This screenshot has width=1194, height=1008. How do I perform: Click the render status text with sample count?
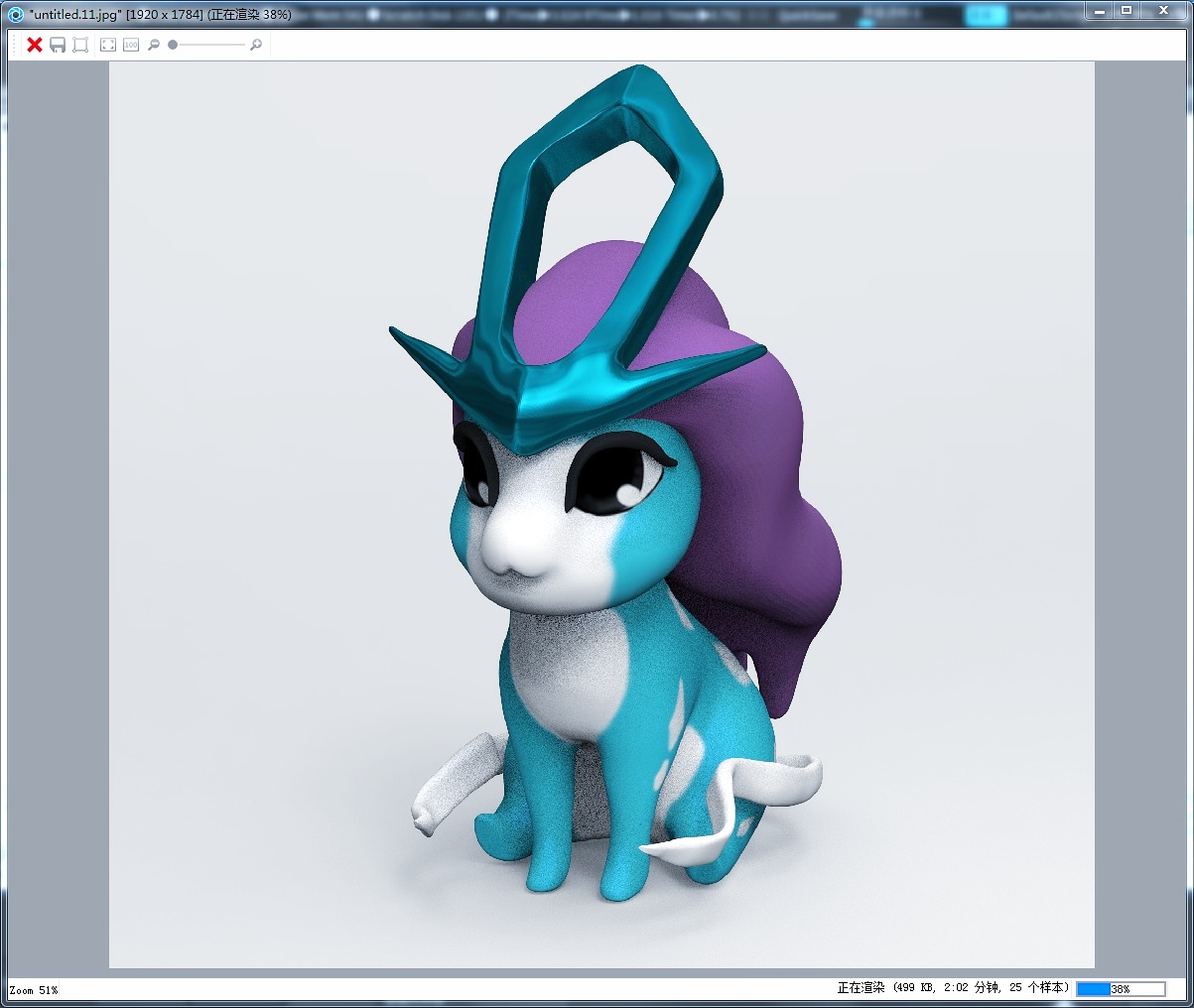tap(953, 988)
